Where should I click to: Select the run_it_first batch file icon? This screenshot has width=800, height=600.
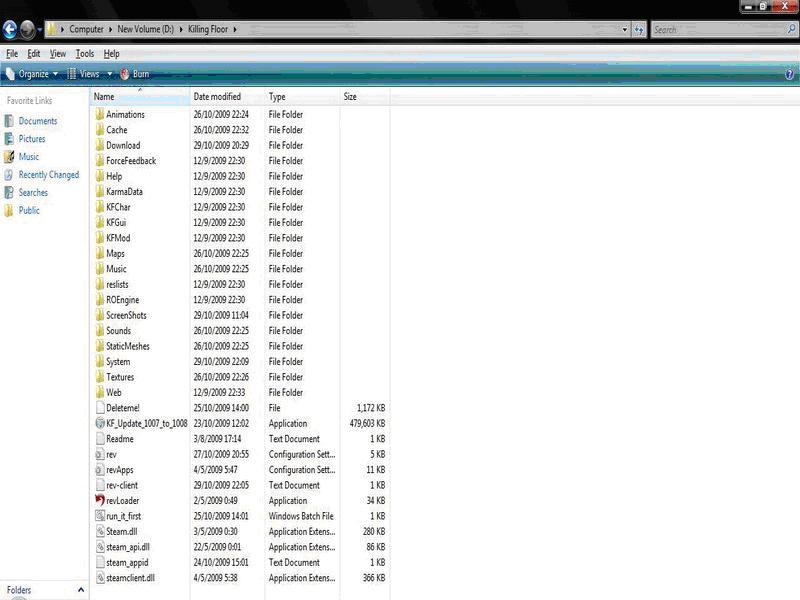(x=100, y=516)
